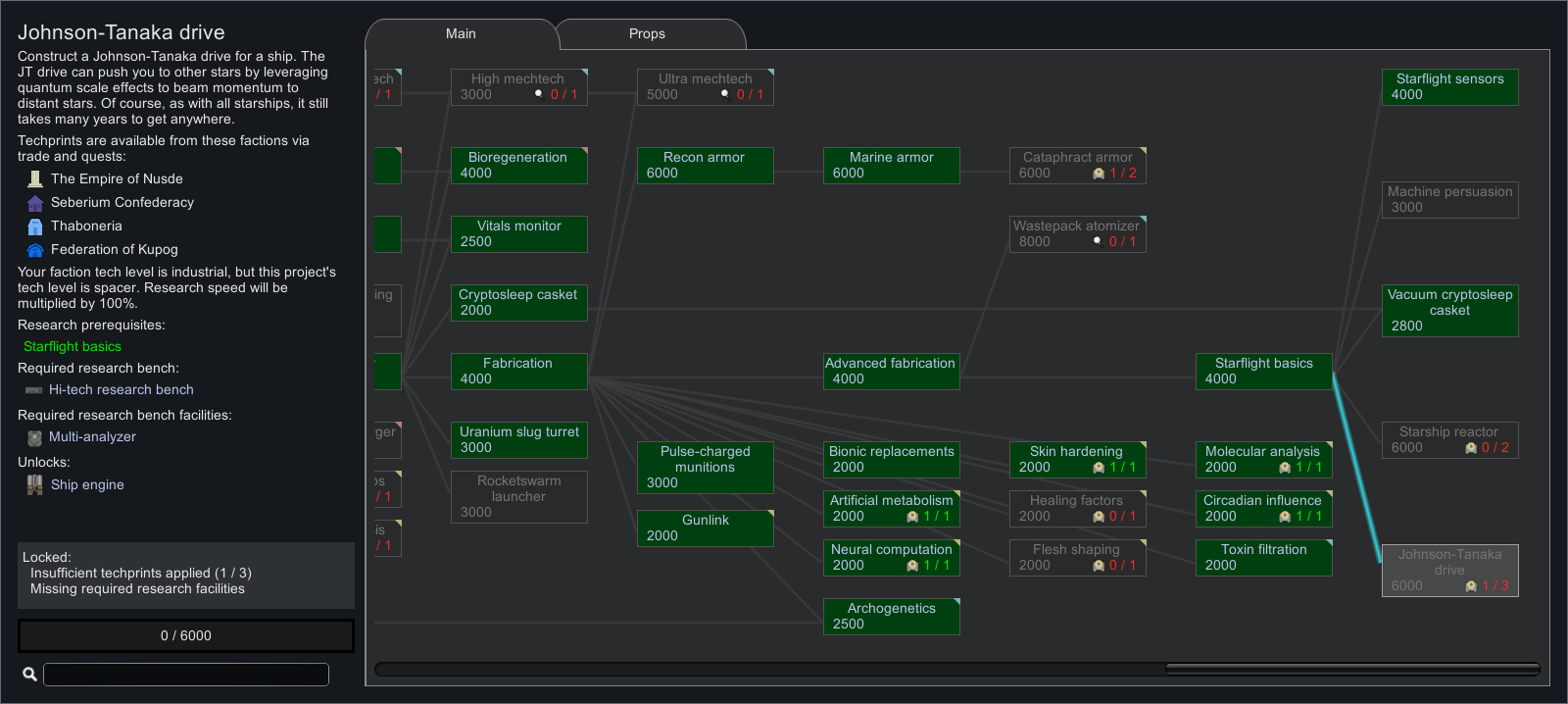Click techprint icon on Flesh shaping
1568x704 pixels.
1099,566
